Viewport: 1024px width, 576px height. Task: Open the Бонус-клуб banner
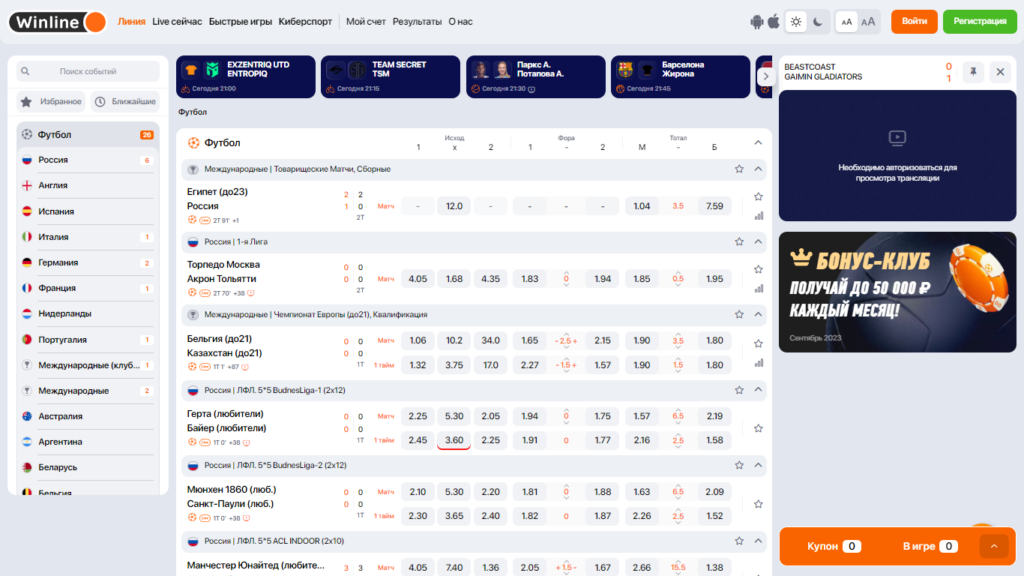[x=897, y=292]
